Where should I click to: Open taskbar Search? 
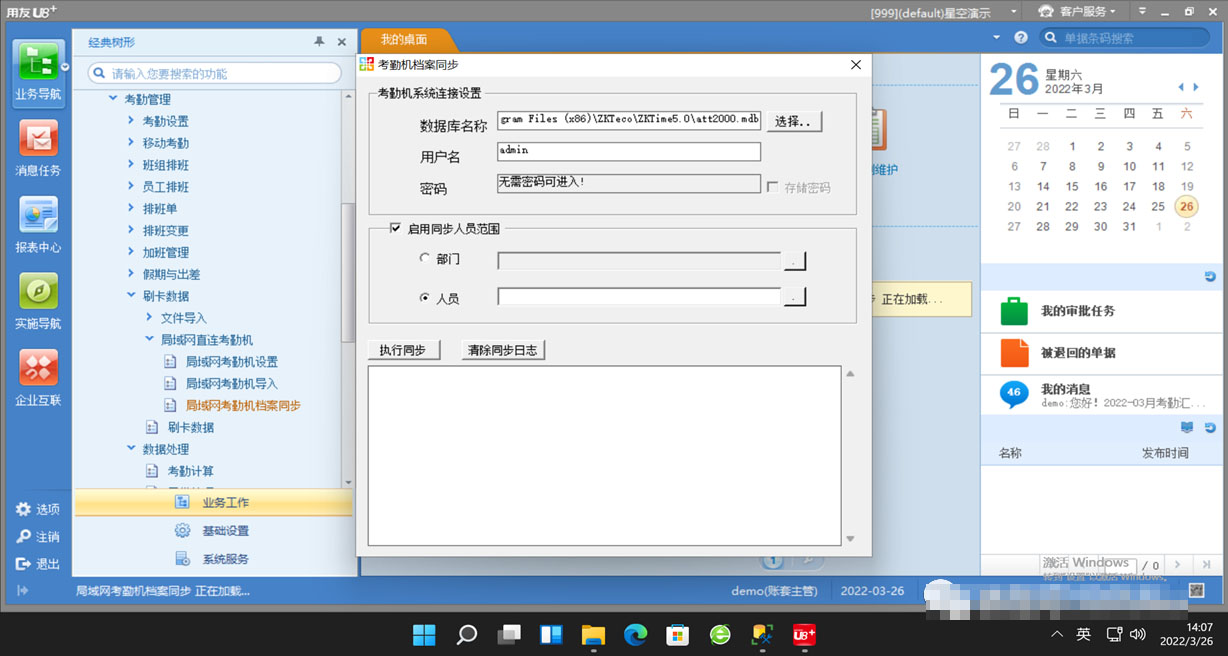coord(467,634)
